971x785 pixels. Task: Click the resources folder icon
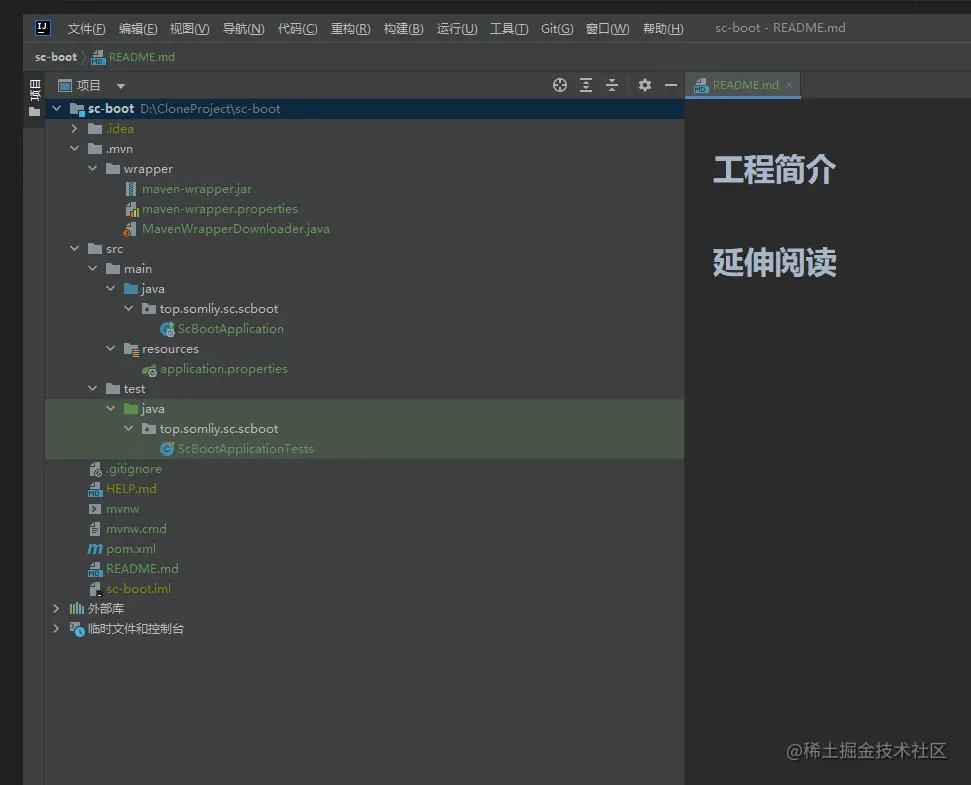131,349
